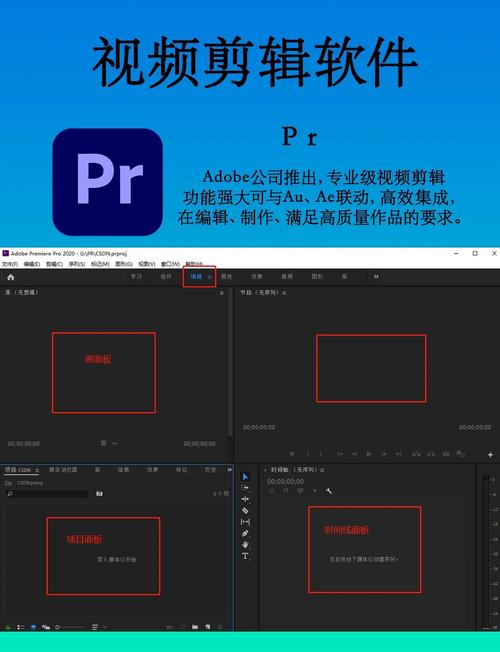
Task: Toggle linked selection in timeline
Action: tap(300, 491)
